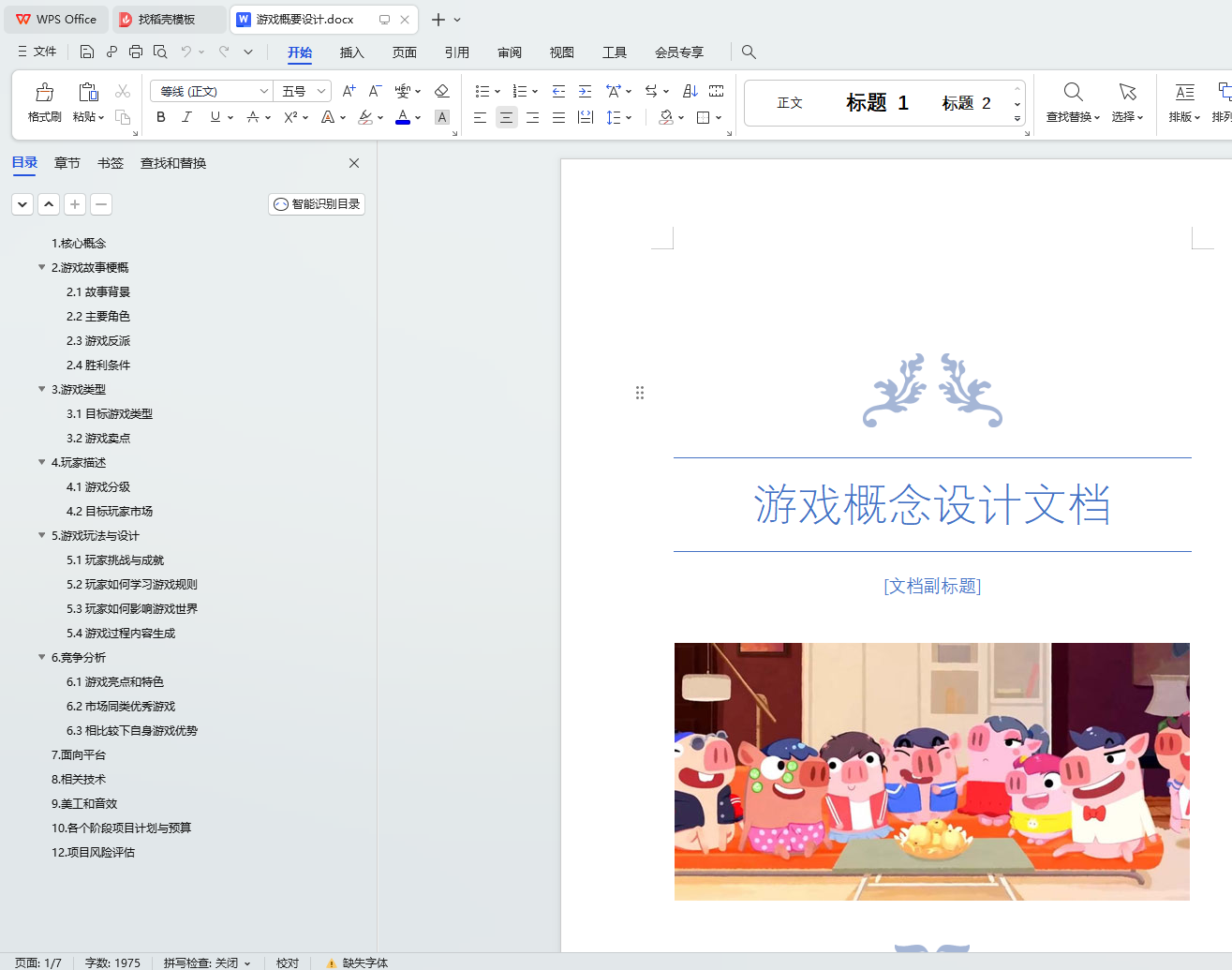The image size is (1232, 970).
Task: Apply the 标题 1 style
Action: [x=877, y=103]
